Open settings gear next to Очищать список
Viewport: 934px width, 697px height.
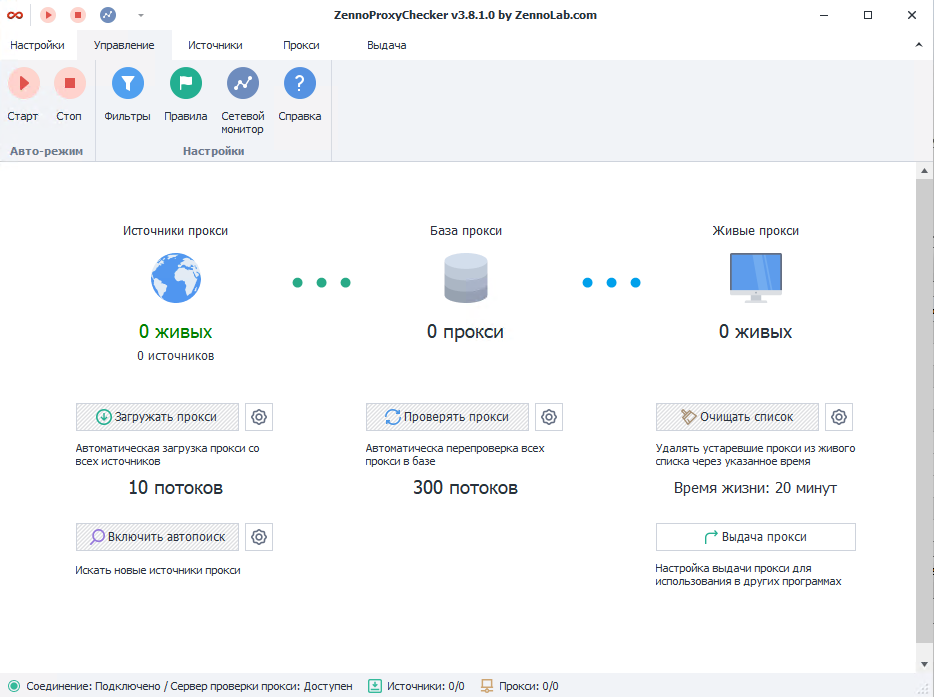[x=839, y=417]
